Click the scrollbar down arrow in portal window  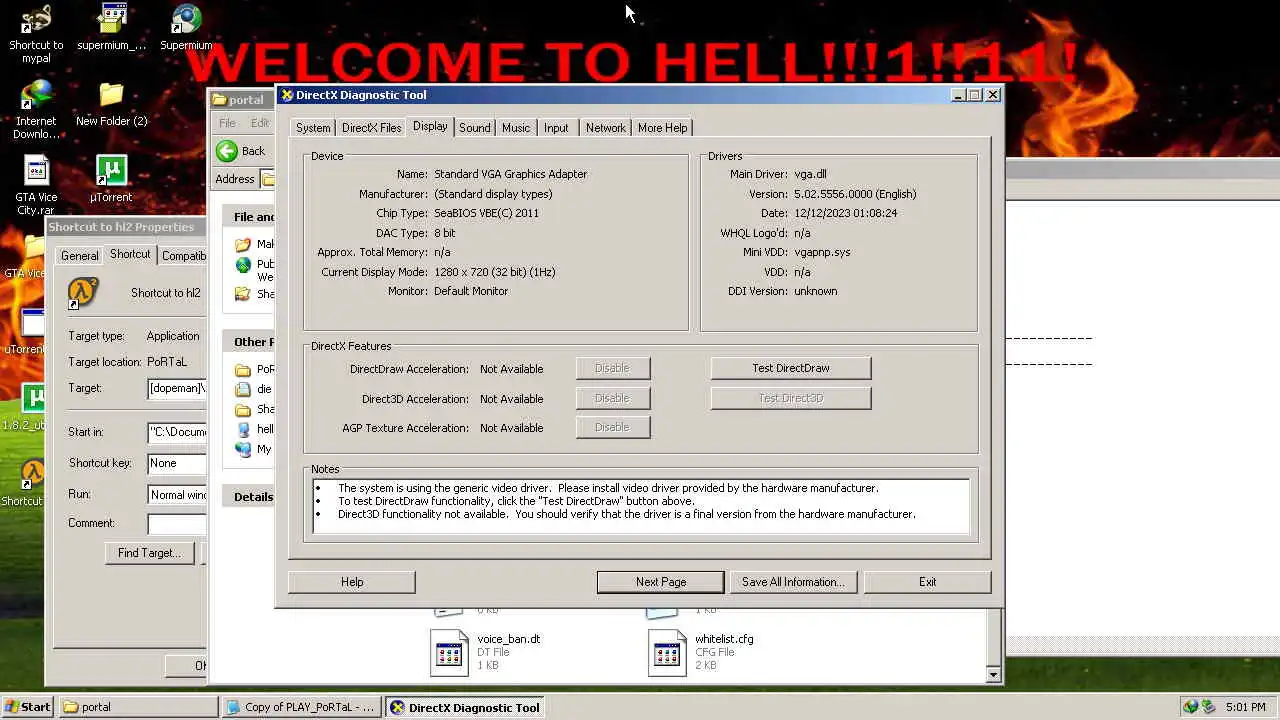pyautogui.click(x=993, y=674)
